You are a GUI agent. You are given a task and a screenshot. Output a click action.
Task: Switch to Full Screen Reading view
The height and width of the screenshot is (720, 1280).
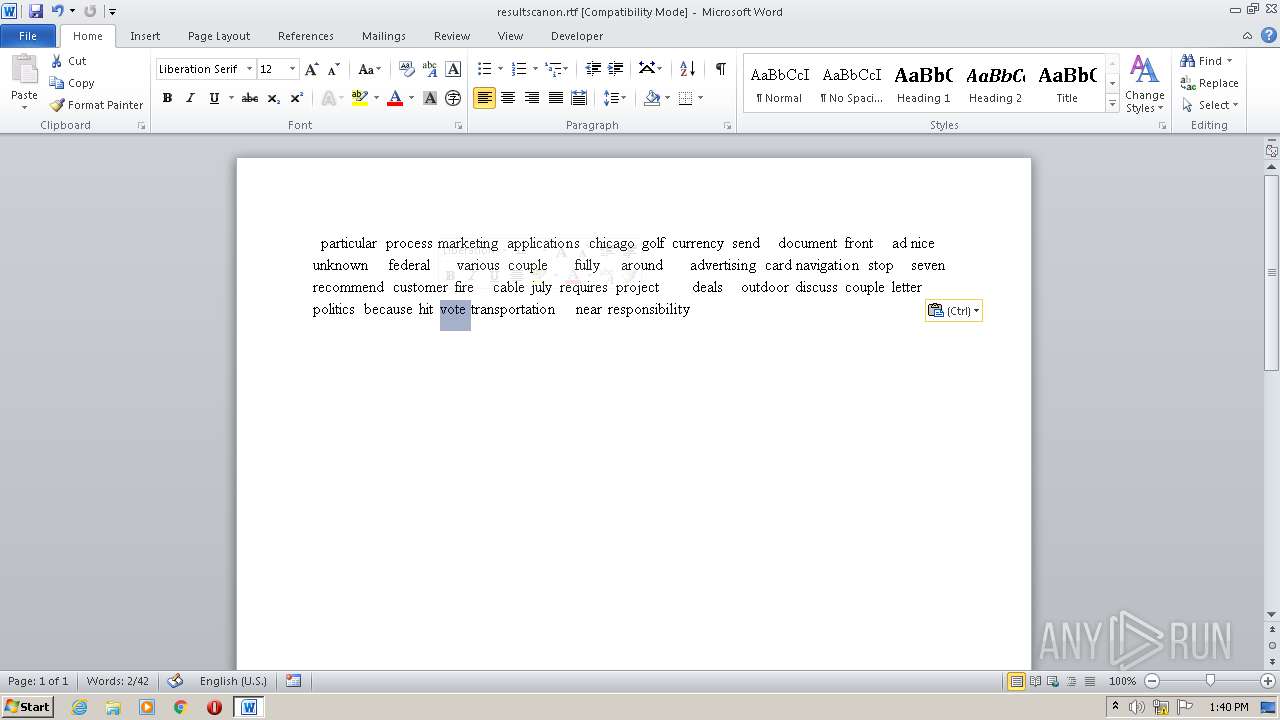pos(1034,681)
